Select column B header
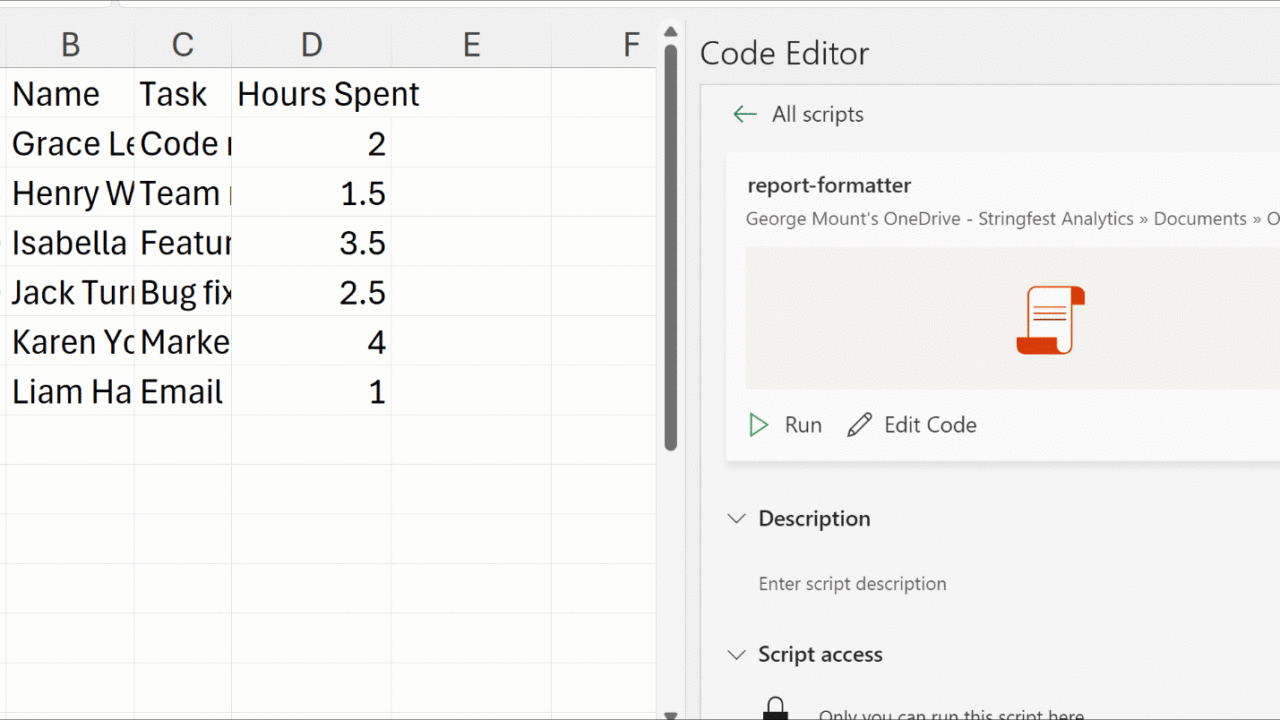1280x720 pixels. coord(70,45)
